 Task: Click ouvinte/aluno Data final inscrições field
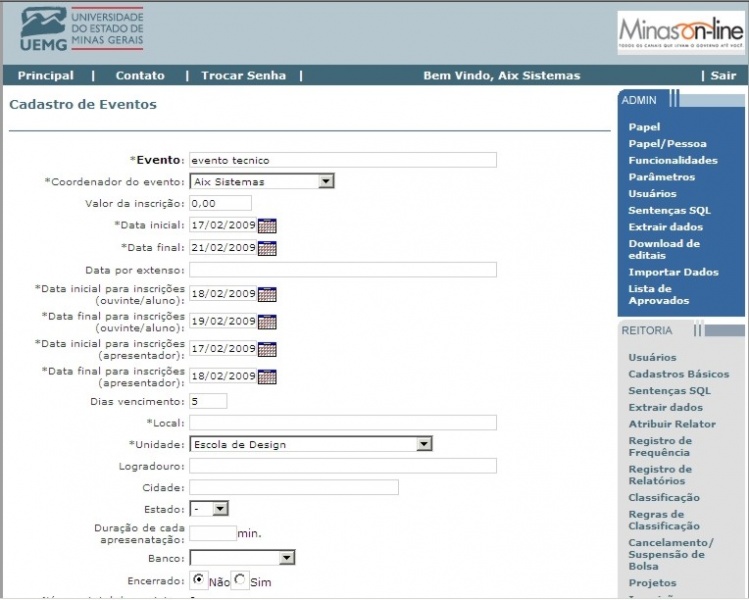223,321
